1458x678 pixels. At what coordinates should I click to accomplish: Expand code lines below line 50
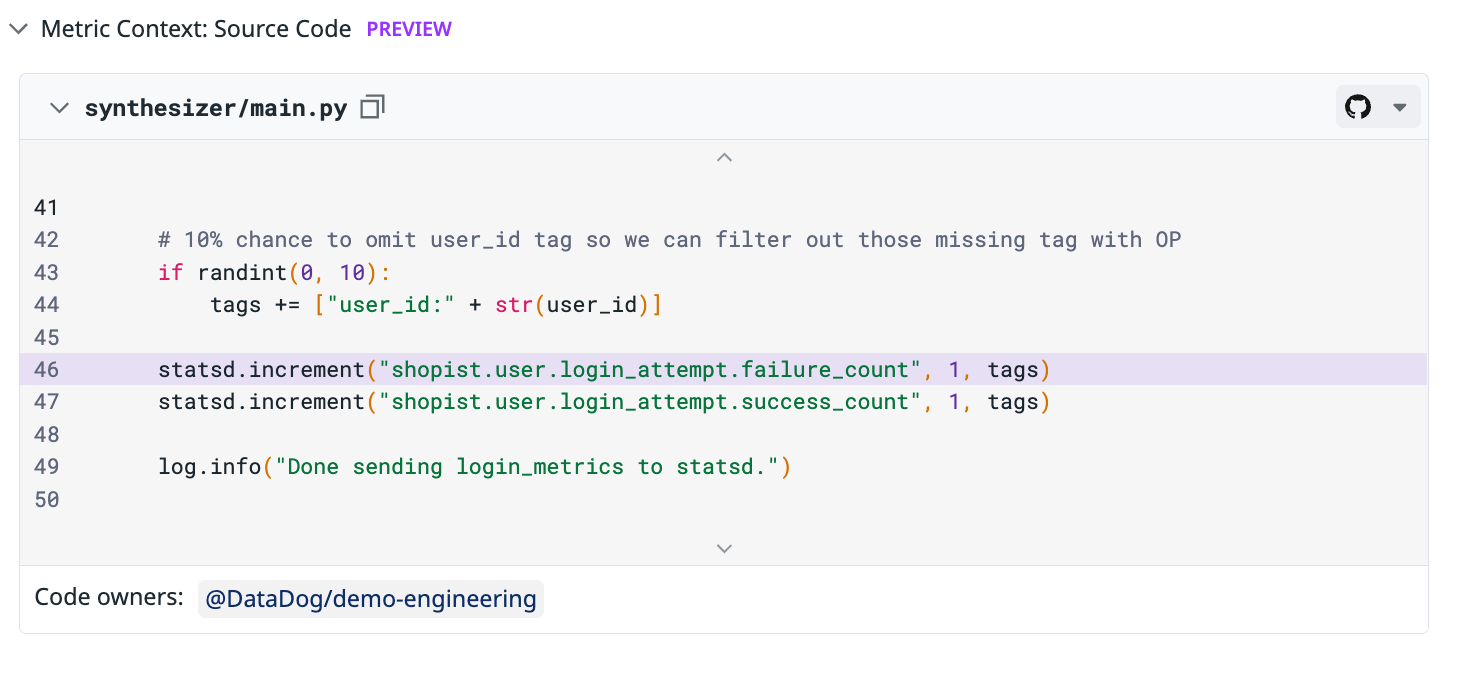click(725, 548)
